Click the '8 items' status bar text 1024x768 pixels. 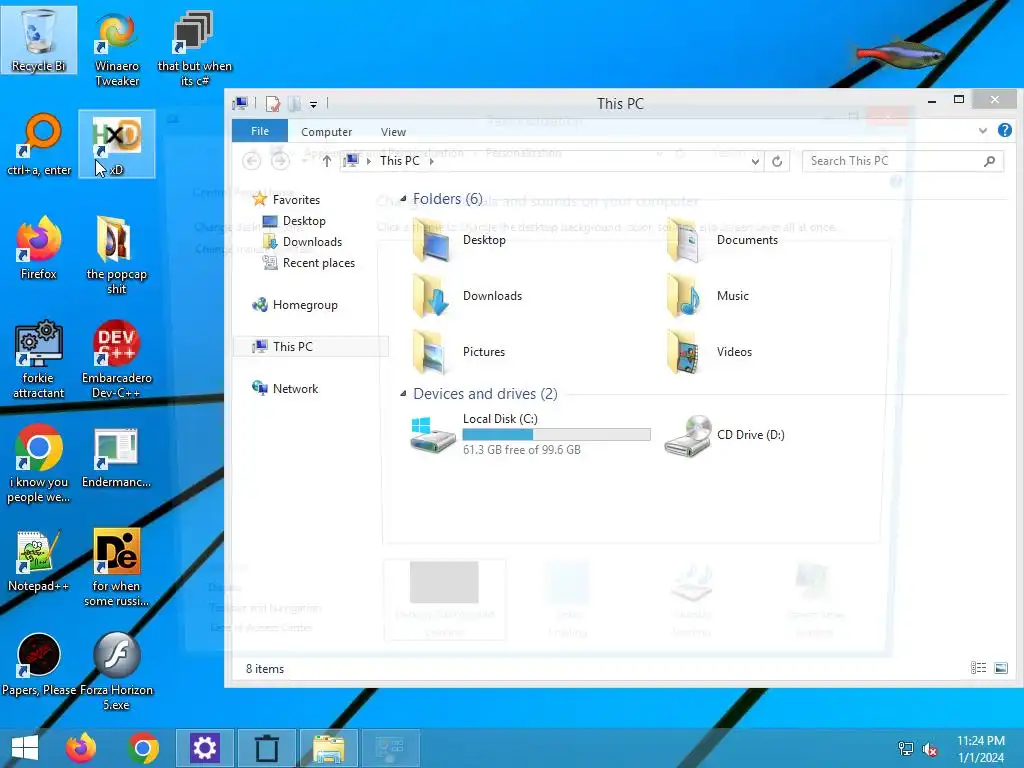[x=264, y=669]
